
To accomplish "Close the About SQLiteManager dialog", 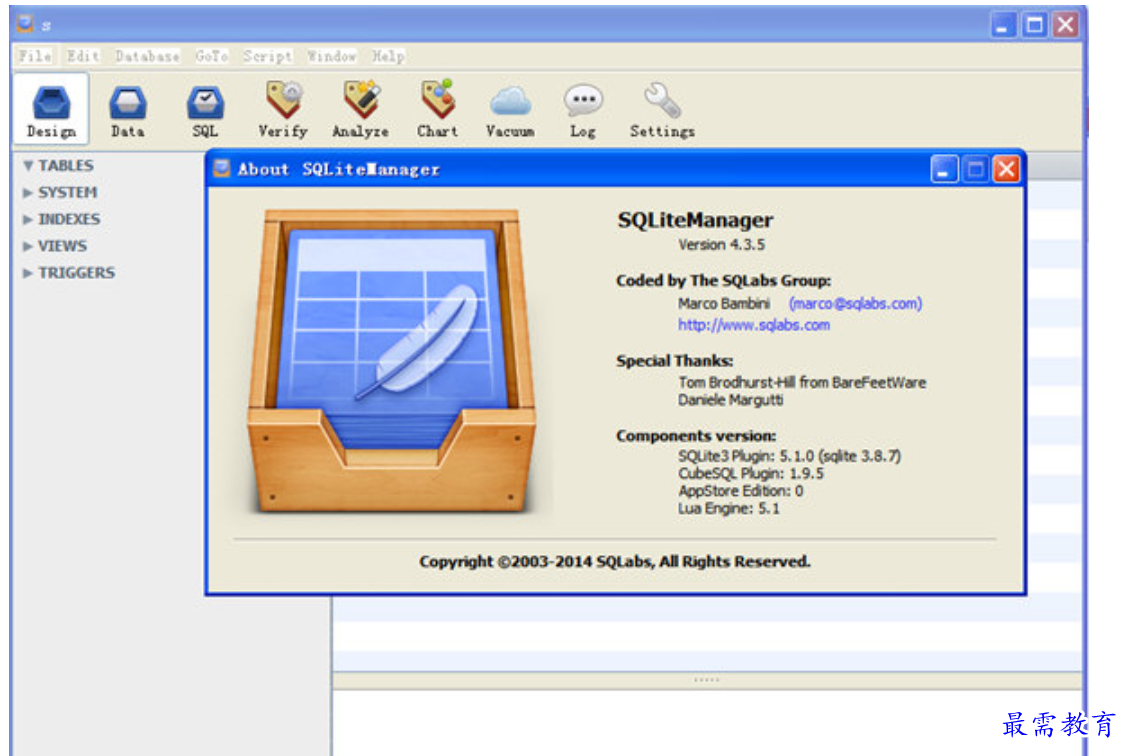I will 1006,169.
